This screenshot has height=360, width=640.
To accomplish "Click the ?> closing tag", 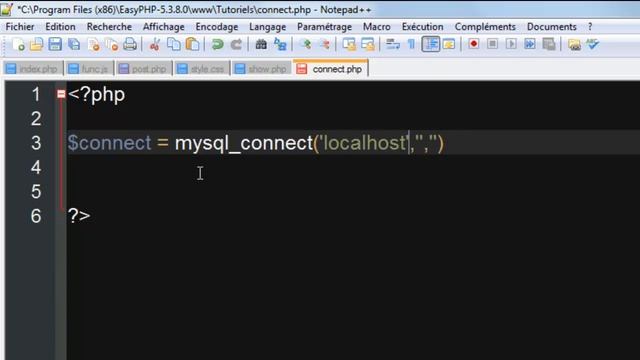I will tap(79, 216).
